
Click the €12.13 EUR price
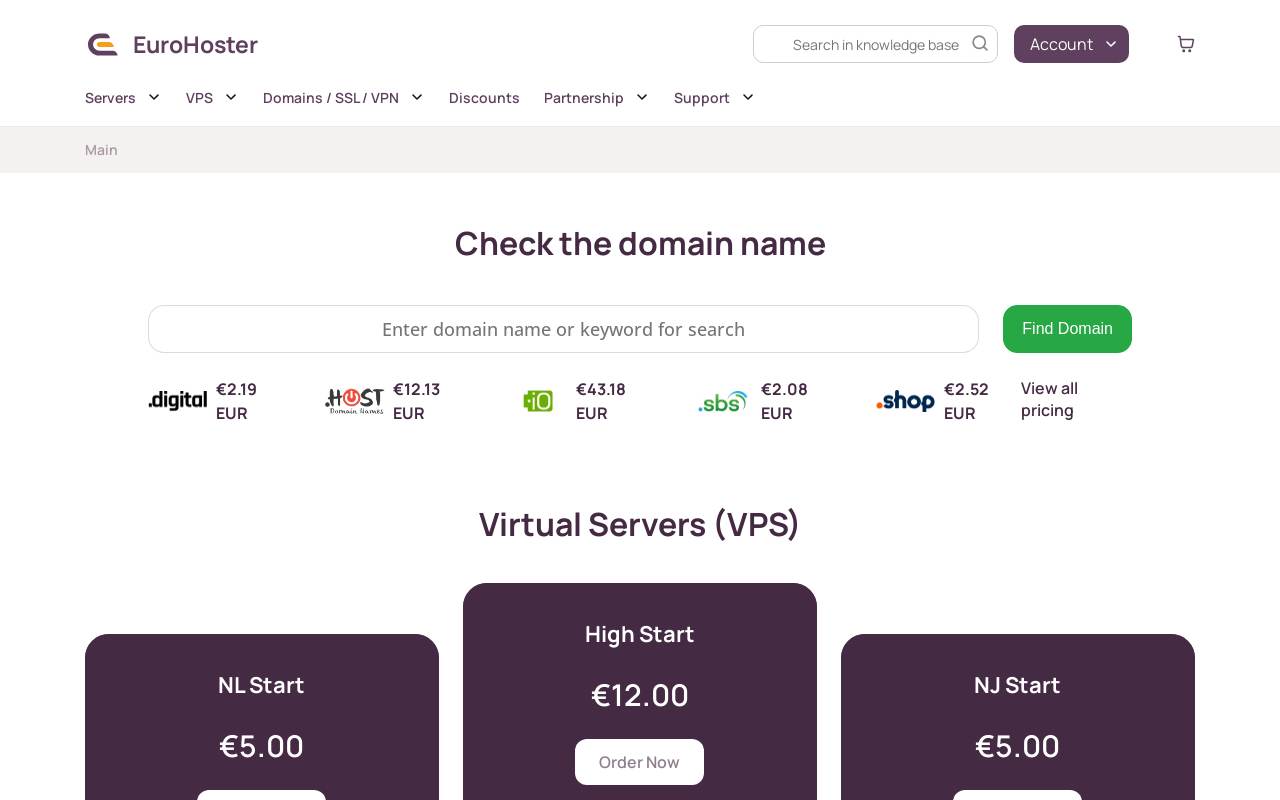[417, 401]
